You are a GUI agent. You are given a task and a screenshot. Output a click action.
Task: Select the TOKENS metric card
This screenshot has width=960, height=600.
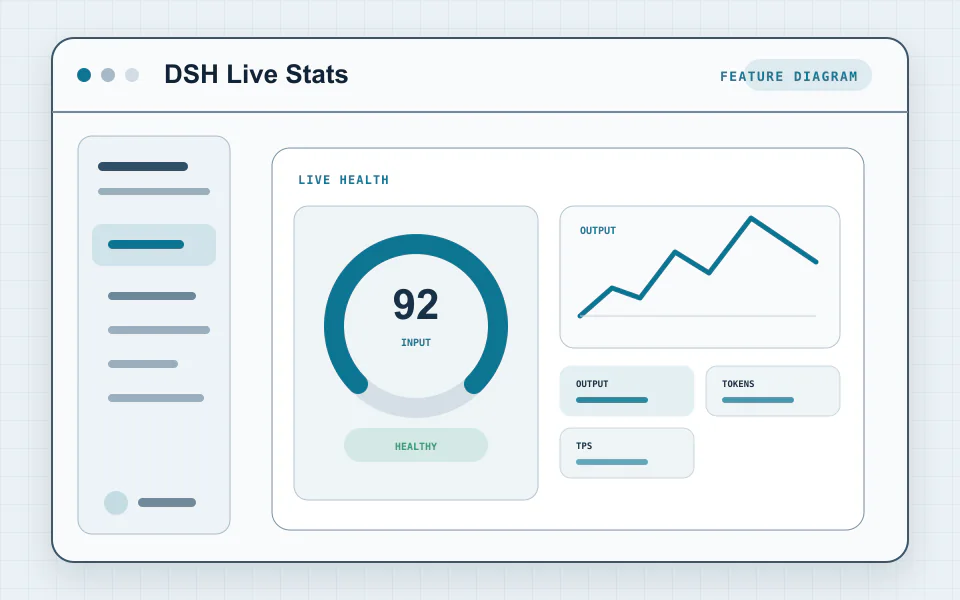coord(773,391)
